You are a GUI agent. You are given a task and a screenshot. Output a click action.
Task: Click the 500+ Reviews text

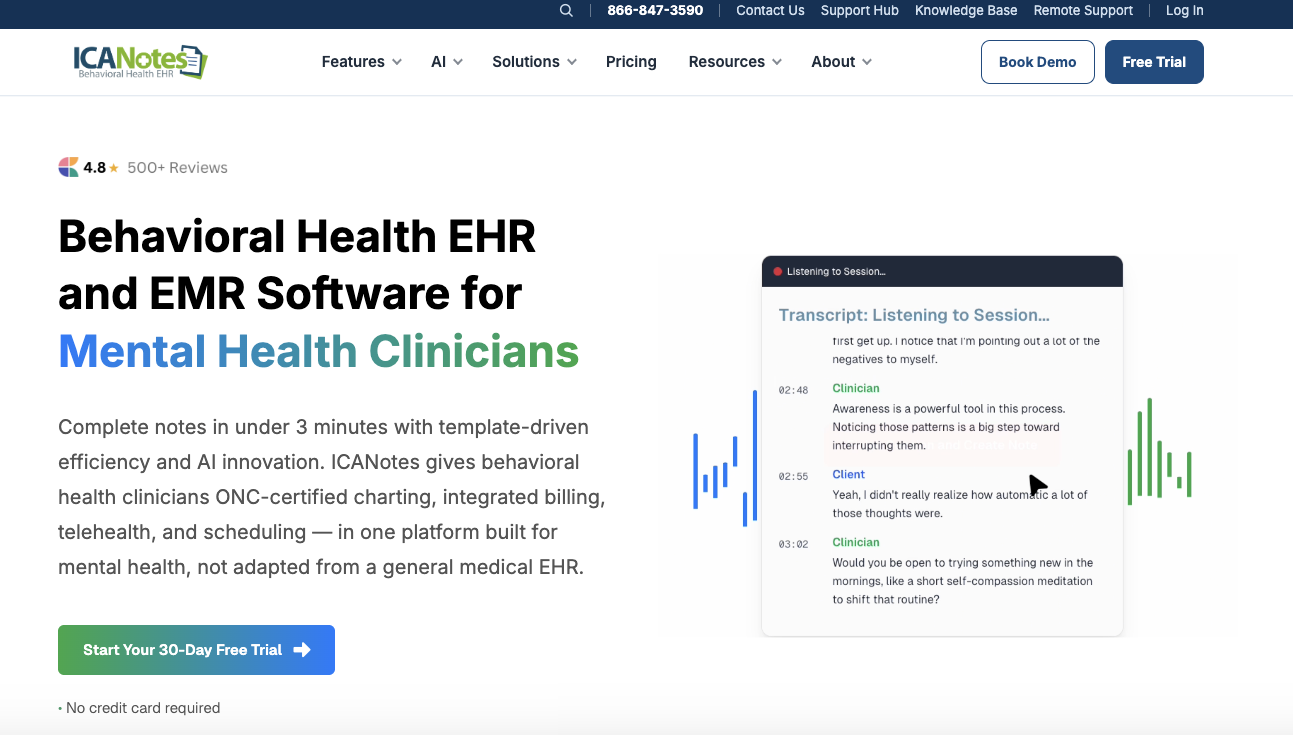pyautogui.click(x=177, y=168)
